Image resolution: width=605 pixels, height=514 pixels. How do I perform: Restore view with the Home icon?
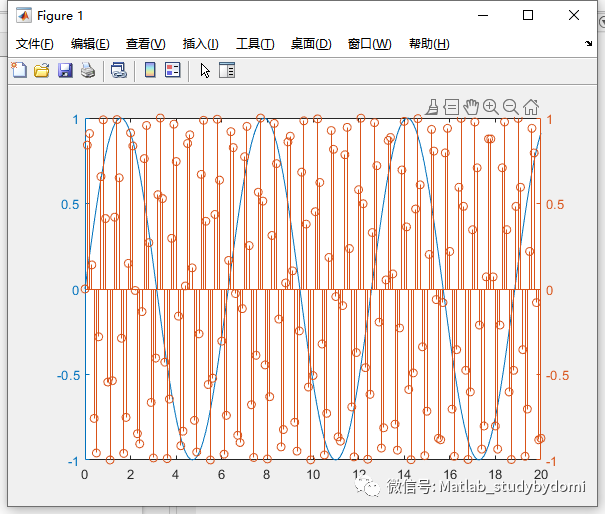(531, 107)
